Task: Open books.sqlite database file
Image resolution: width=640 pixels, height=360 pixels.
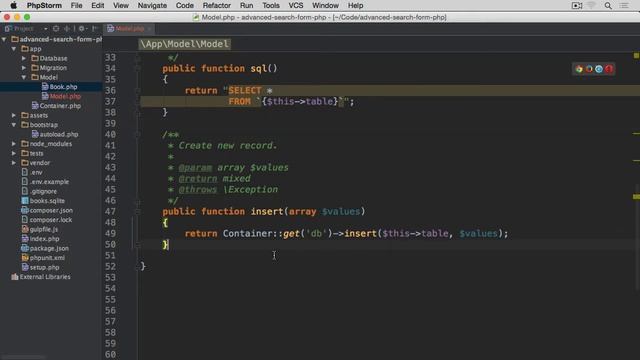Action: [x=43, y=201]
